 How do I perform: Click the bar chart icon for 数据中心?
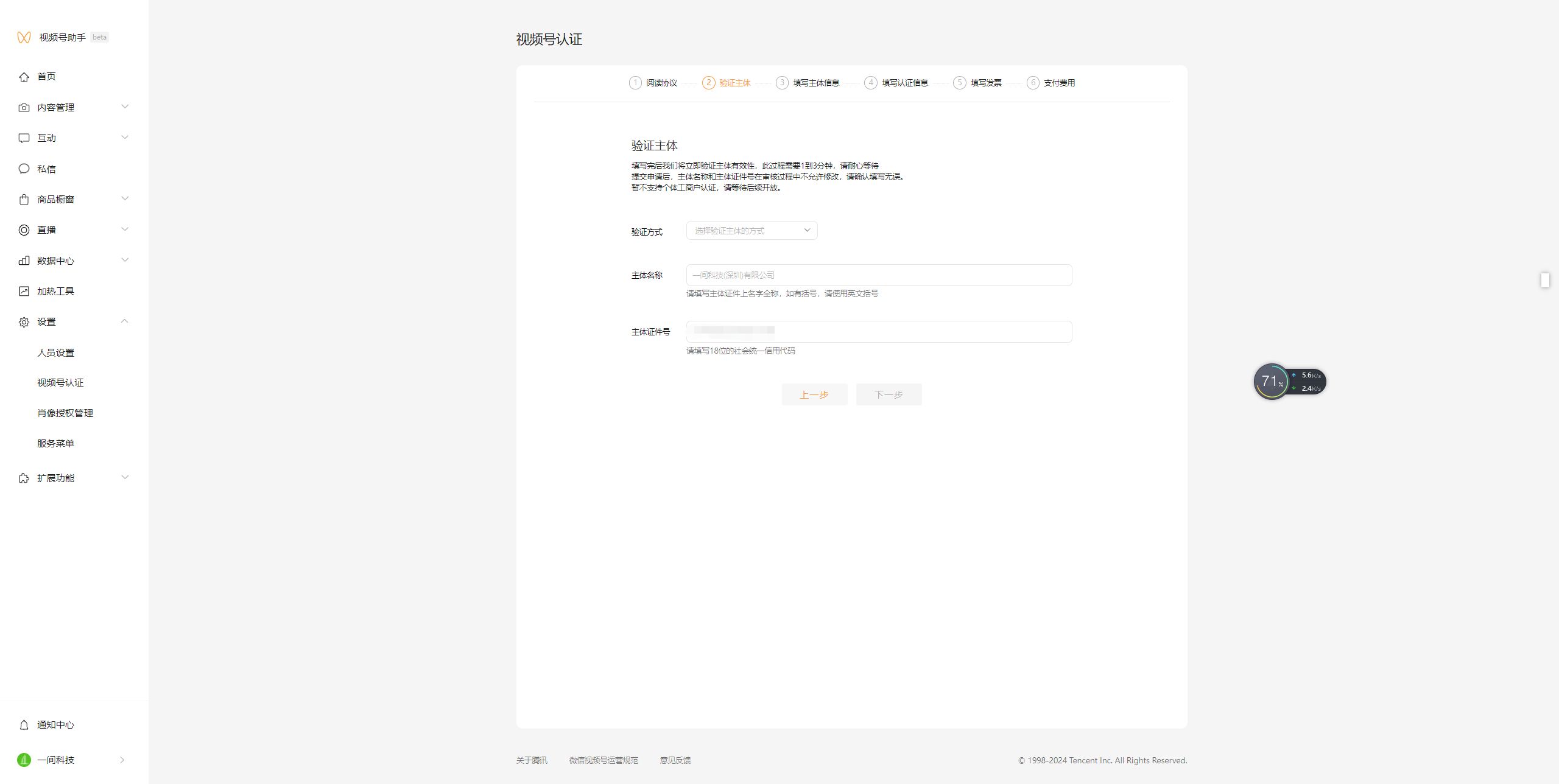click(x=24, y=261)
